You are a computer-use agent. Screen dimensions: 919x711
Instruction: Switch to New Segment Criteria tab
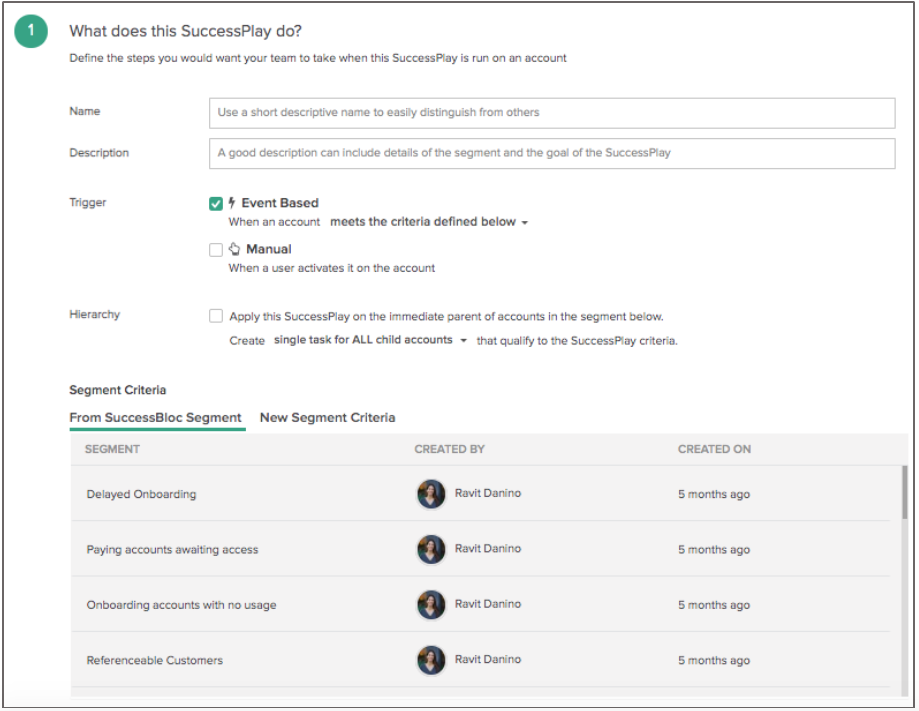pos(328,417)
